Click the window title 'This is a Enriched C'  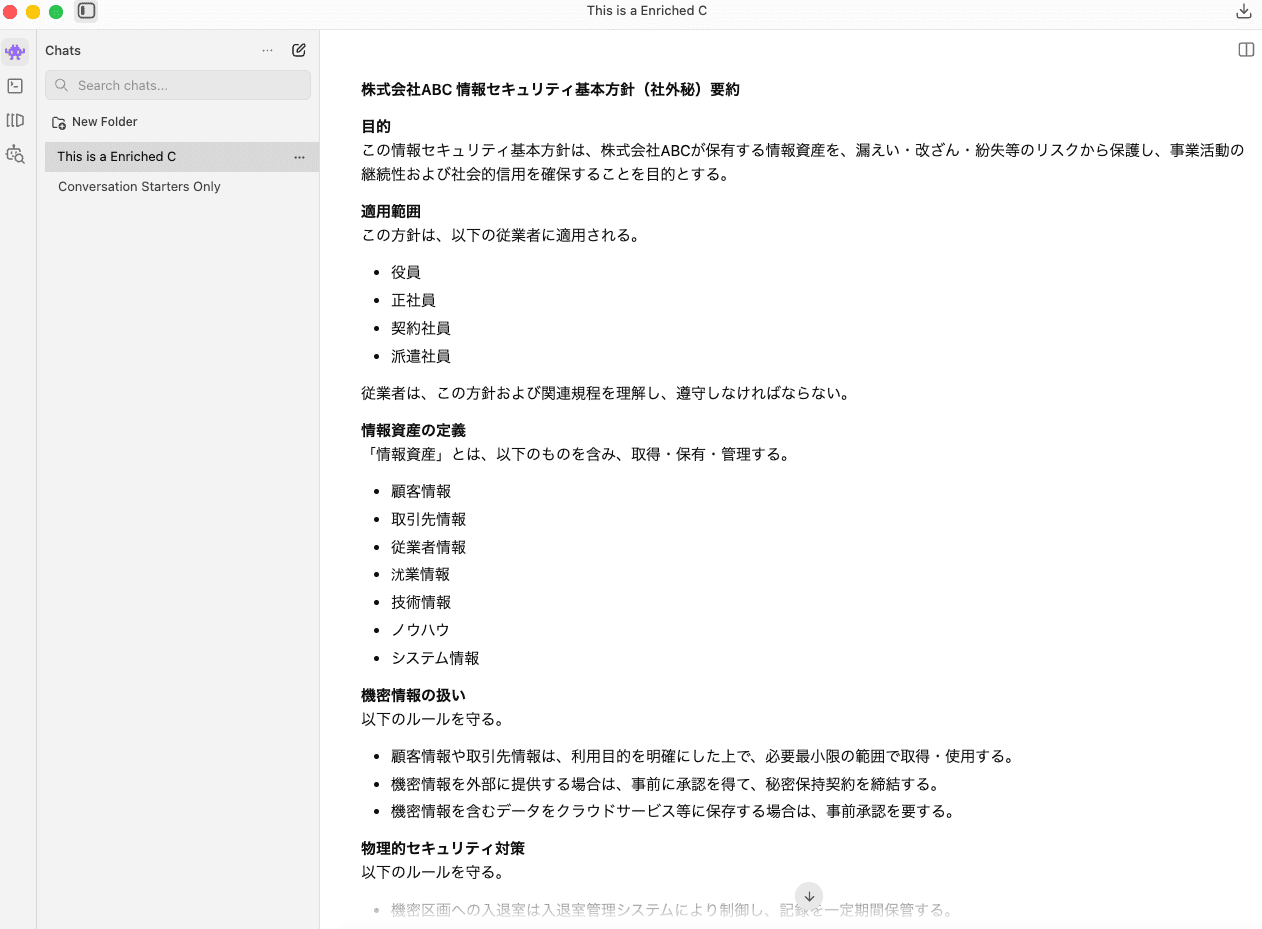click(647, 11)
